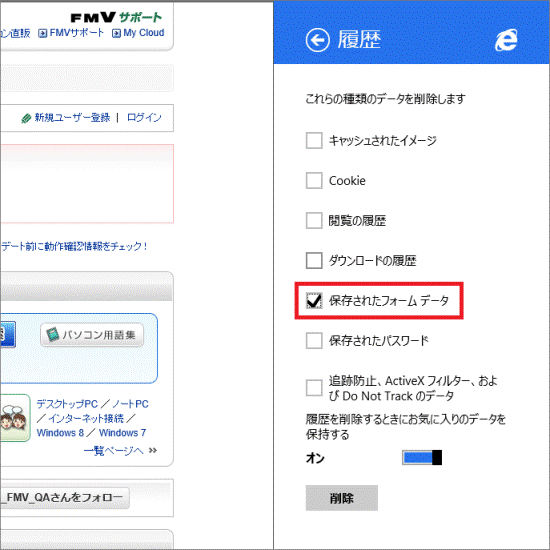This screenshot has height=550, width=550.
Task: Tick the ダウンロードの履歴 checkbox
Action: tap(314, 261)
